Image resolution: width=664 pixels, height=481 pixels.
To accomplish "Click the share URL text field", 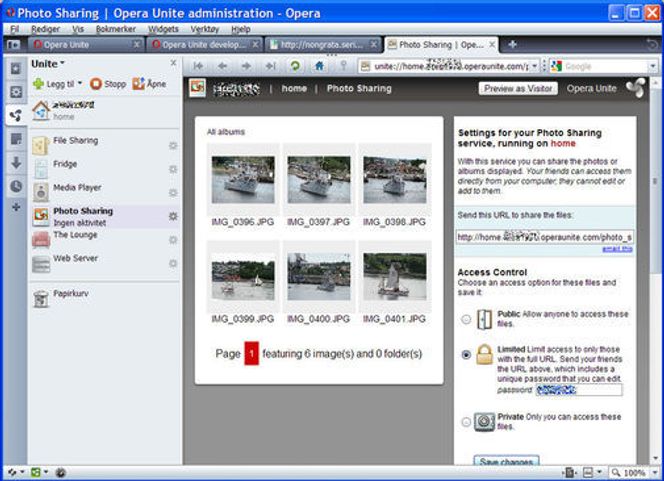I will point(545,237).
